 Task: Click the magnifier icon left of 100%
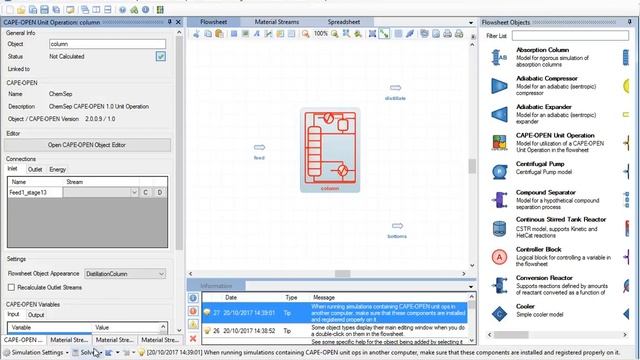(x=305, y=34)
